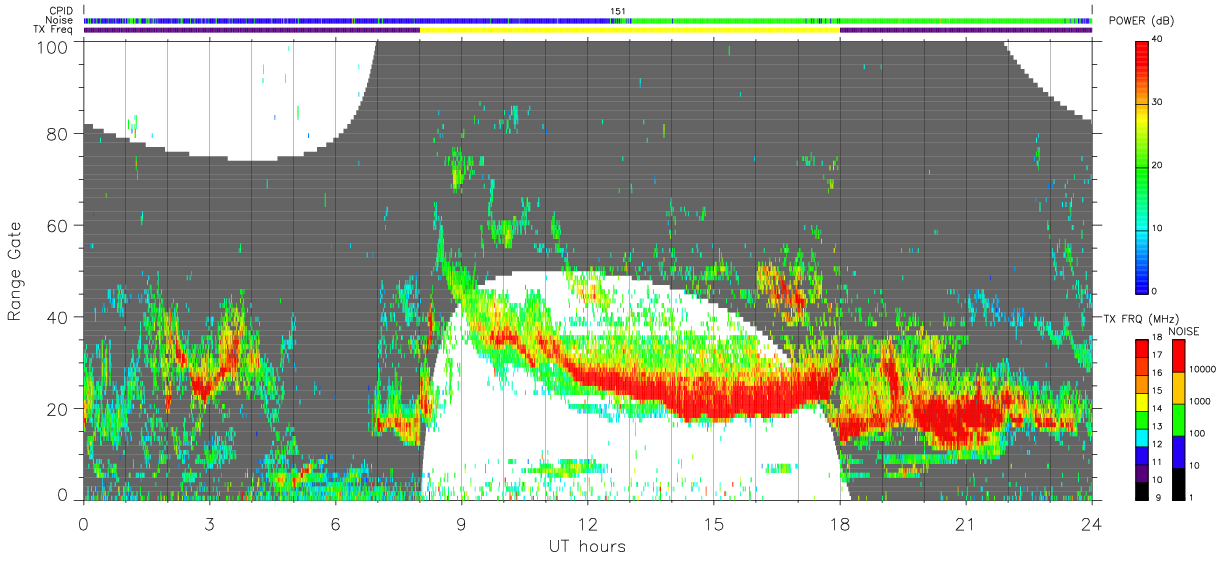Click the "6" tick on the UT hours axis
Viewport: 1228px width, 567px height.
335,523
